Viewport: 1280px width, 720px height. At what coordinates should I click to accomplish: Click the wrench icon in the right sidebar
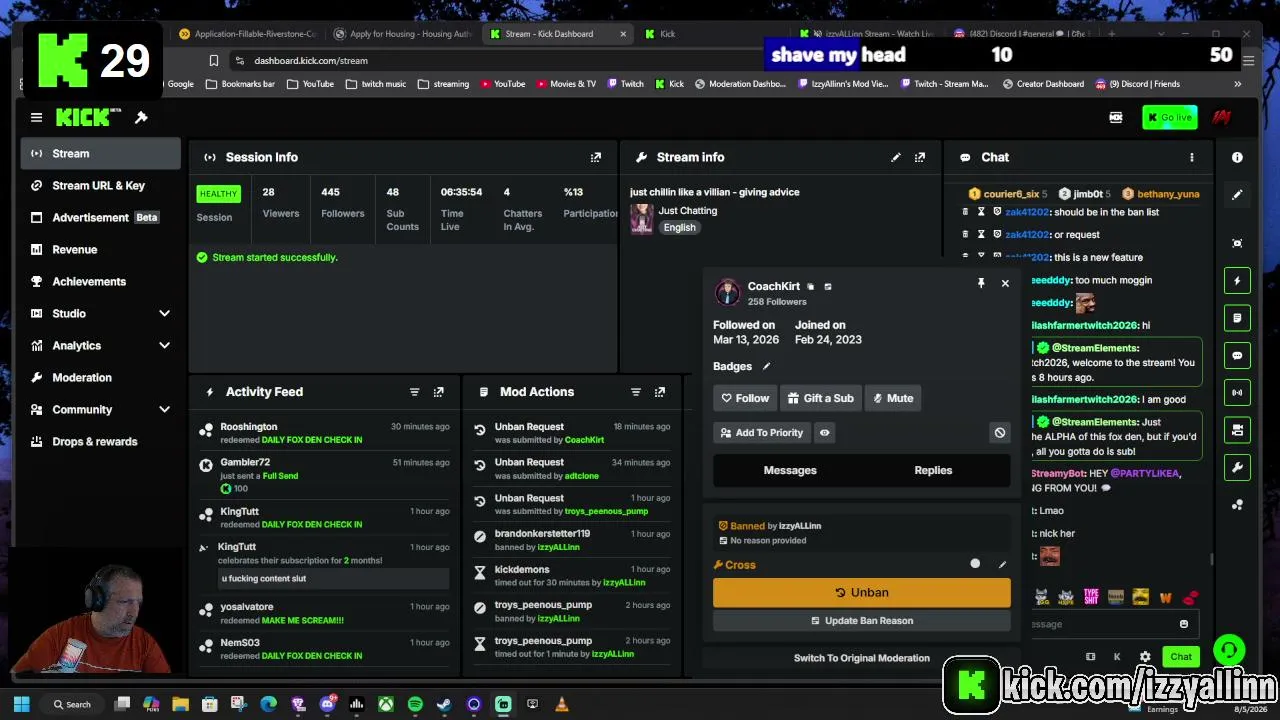coord(1237,467)
